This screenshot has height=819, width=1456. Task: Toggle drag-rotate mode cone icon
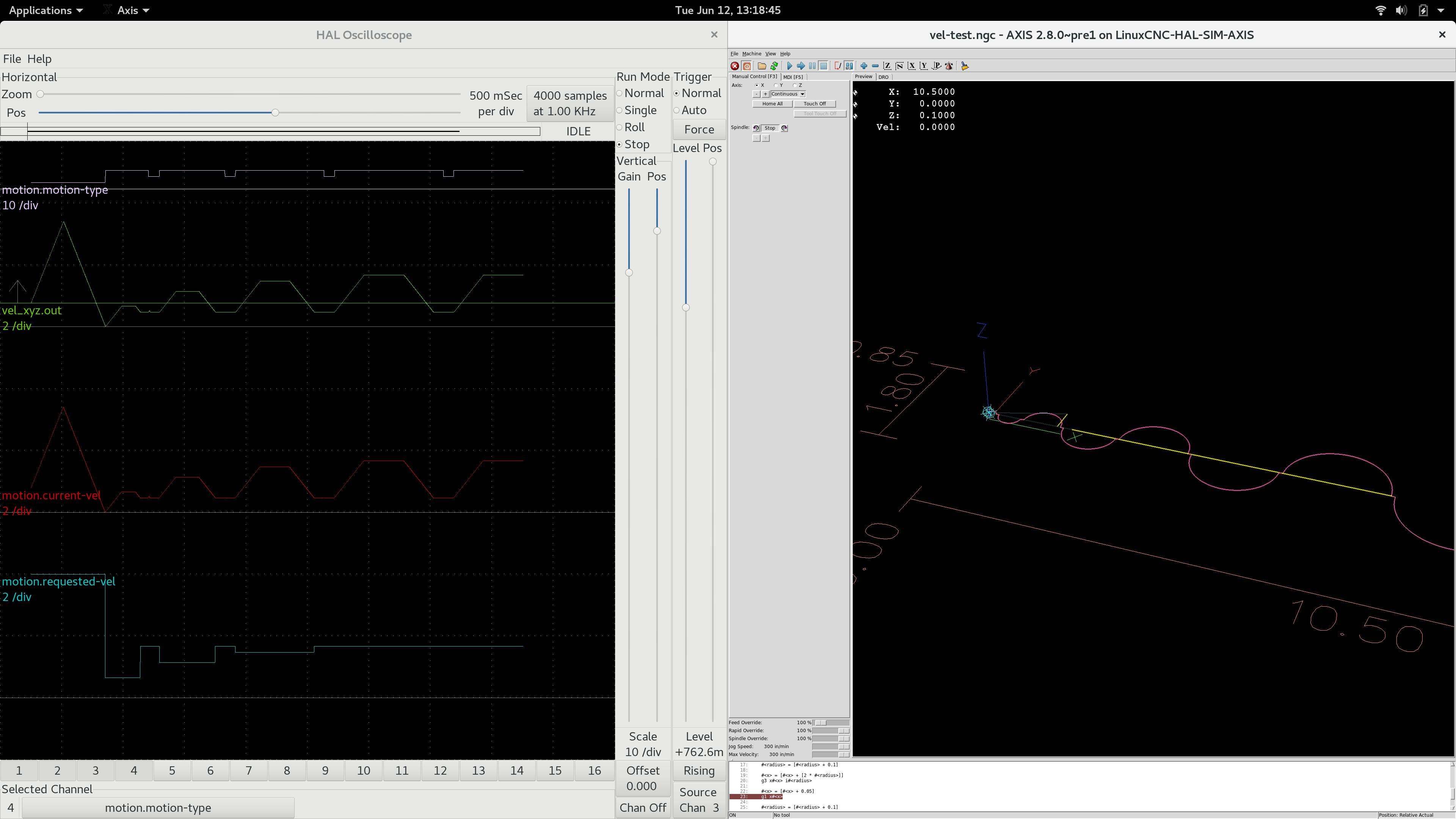pos(949,66)
